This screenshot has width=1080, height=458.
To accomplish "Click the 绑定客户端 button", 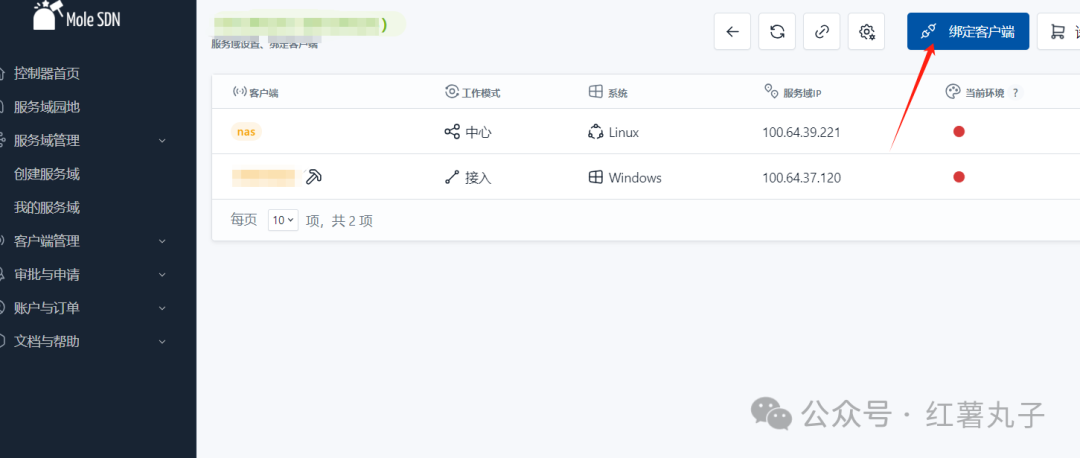I will (968, 32).
